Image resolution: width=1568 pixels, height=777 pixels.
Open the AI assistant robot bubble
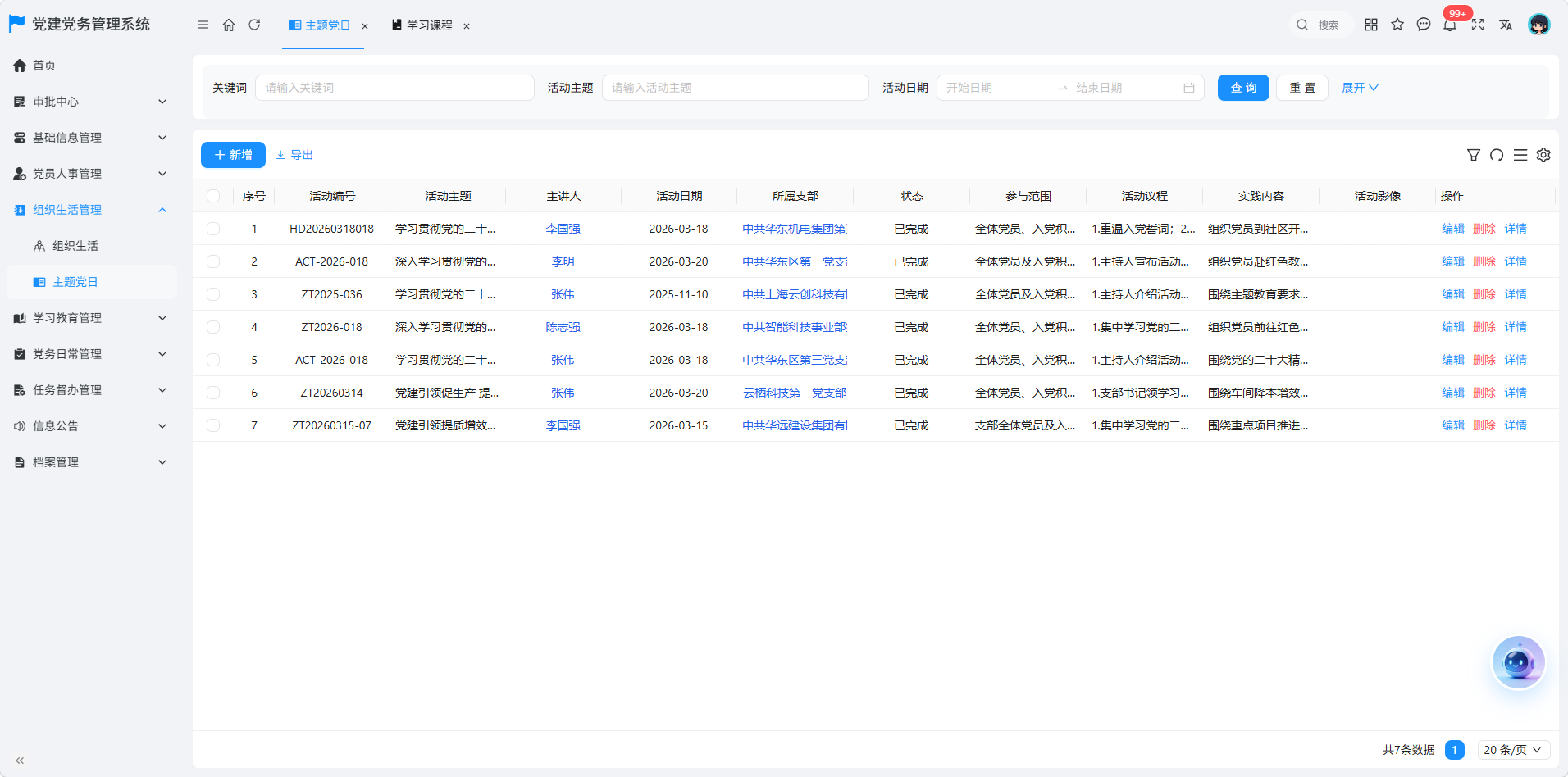pyautogui.click(x=1519, y=662)
